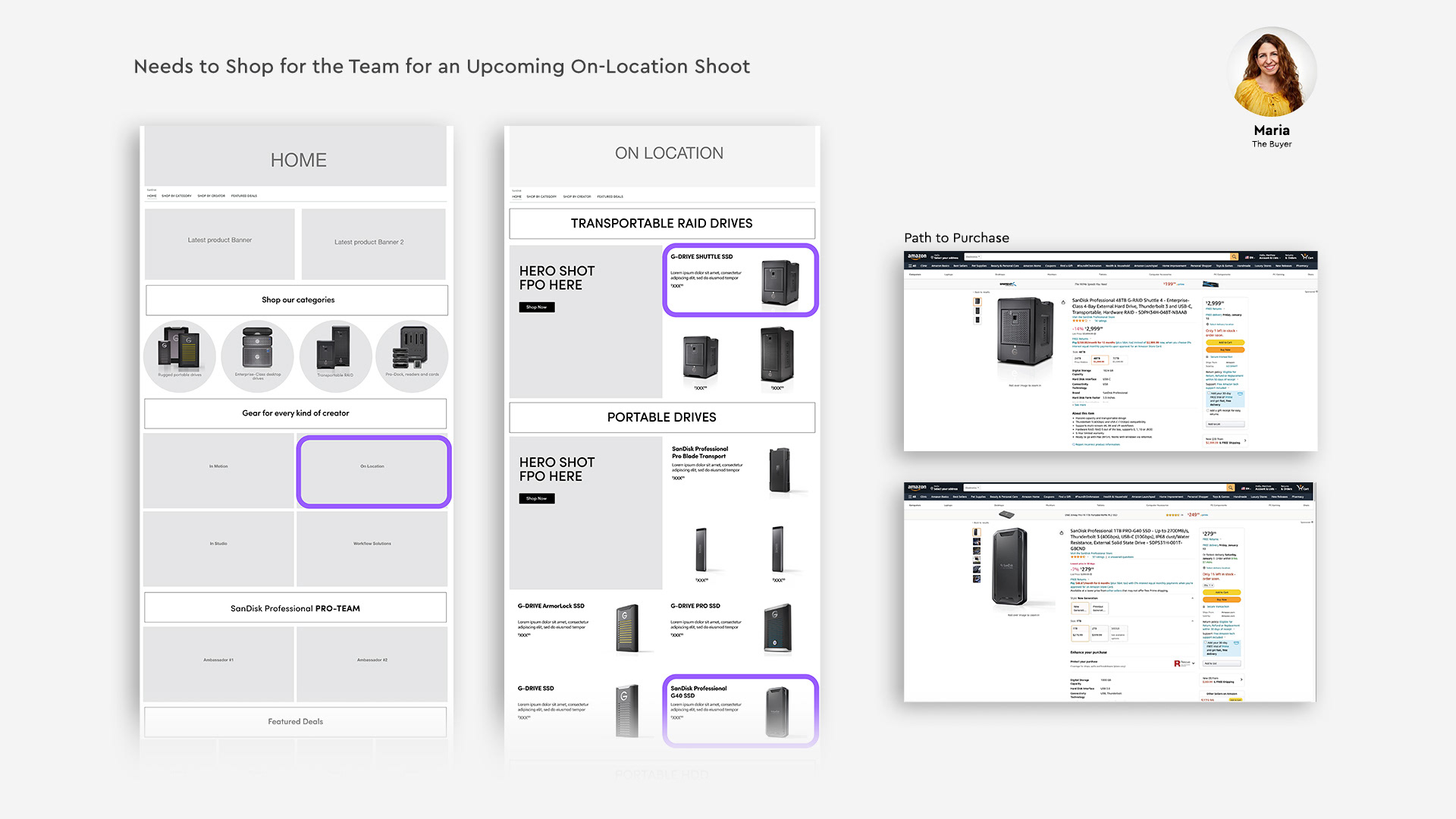The width and height of the screenshot is (1456, 819).
Task: Click the Pro-Dock, readers and cards circle
Action: [x=413, y=356]
